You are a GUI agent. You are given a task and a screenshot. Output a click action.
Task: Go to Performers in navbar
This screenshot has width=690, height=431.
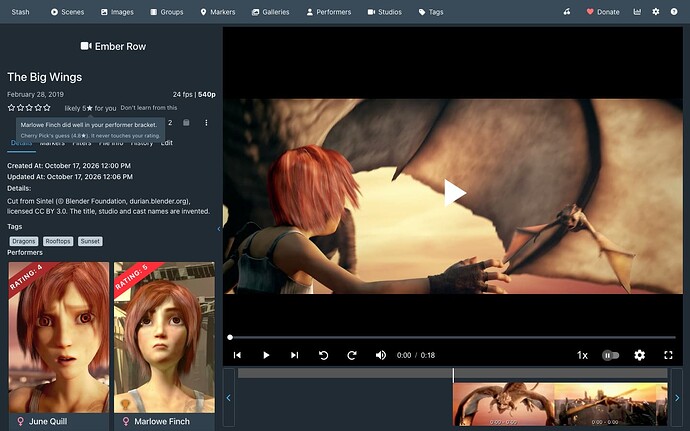(x=329, y=12)
